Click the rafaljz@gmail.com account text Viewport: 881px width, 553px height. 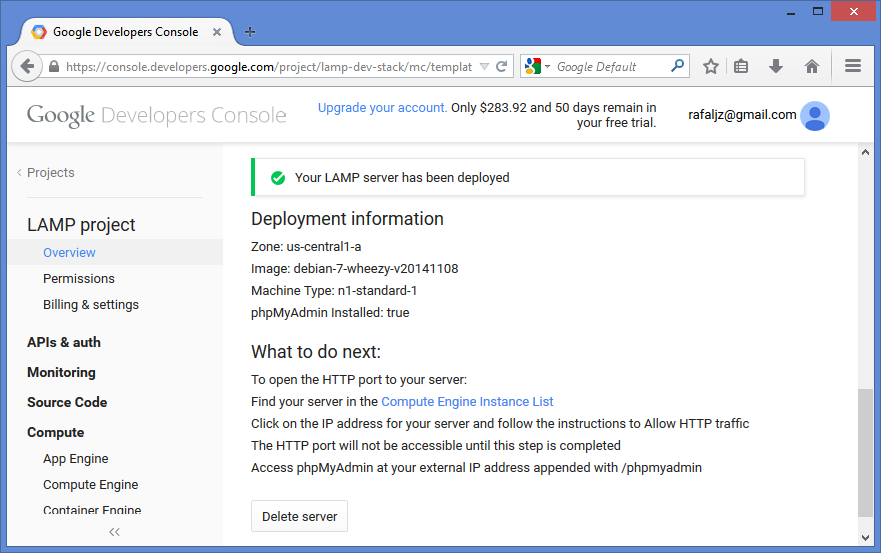(x=742, y=115)
